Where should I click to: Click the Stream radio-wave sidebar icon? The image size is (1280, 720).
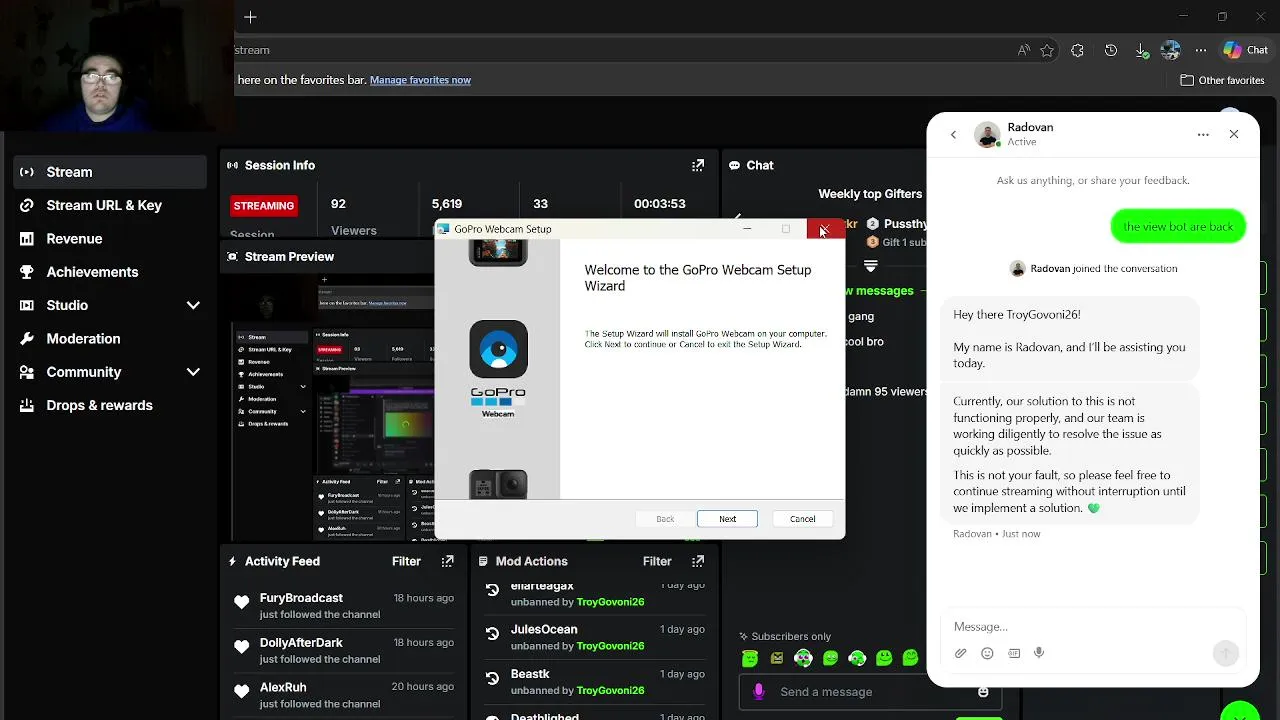(x=27, y=172)
